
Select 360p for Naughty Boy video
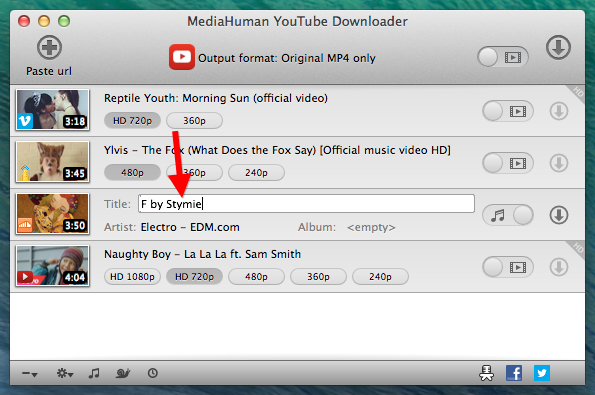point(318,277)
